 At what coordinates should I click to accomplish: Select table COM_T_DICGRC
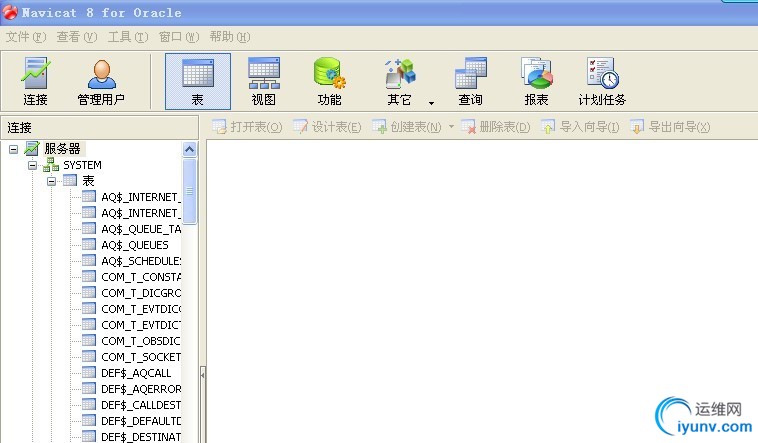(141, 293)
